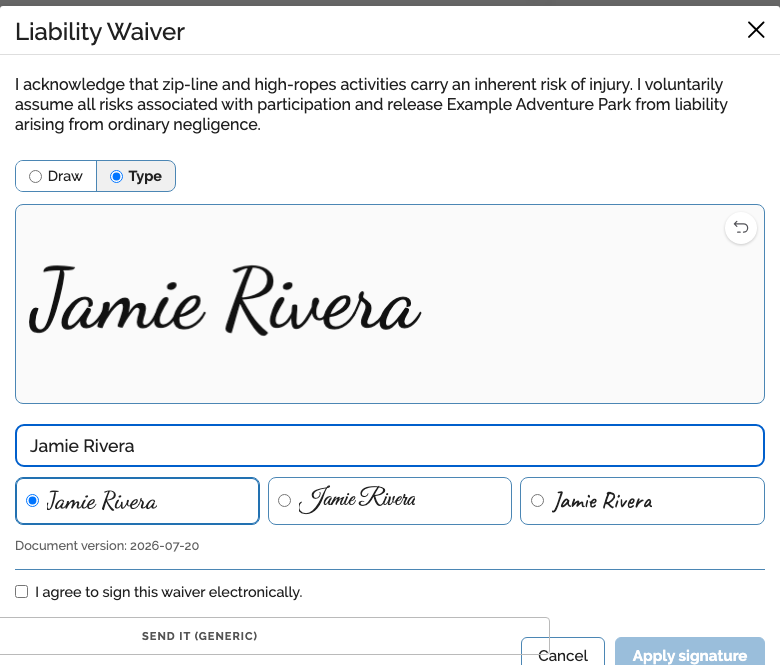Check the agree to sign electronically box
The height and width of the screenshot is (665, 780).
coord(21,591)
